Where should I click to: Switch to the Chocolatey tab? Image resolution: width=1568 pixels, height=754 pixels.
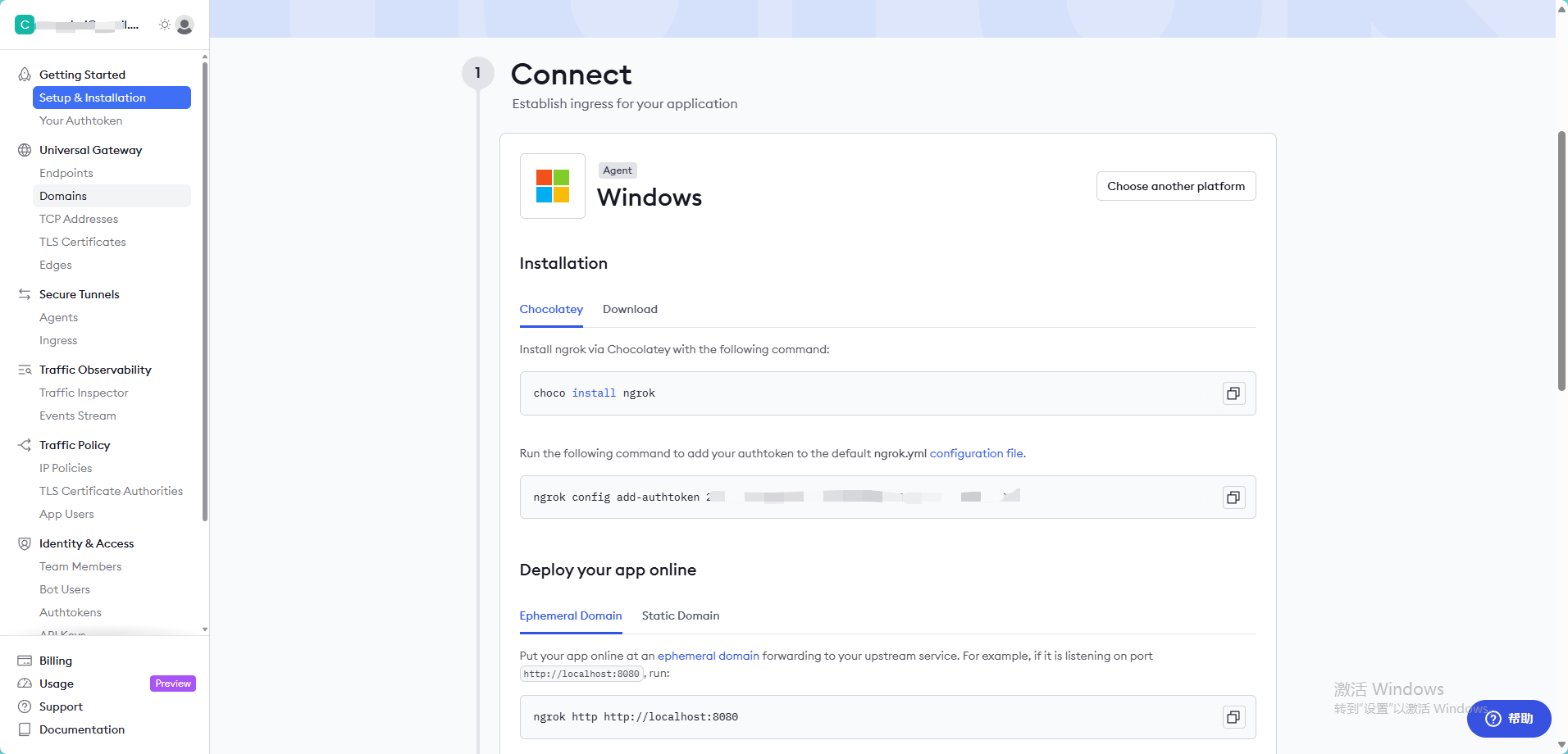(x=551, y=309)
